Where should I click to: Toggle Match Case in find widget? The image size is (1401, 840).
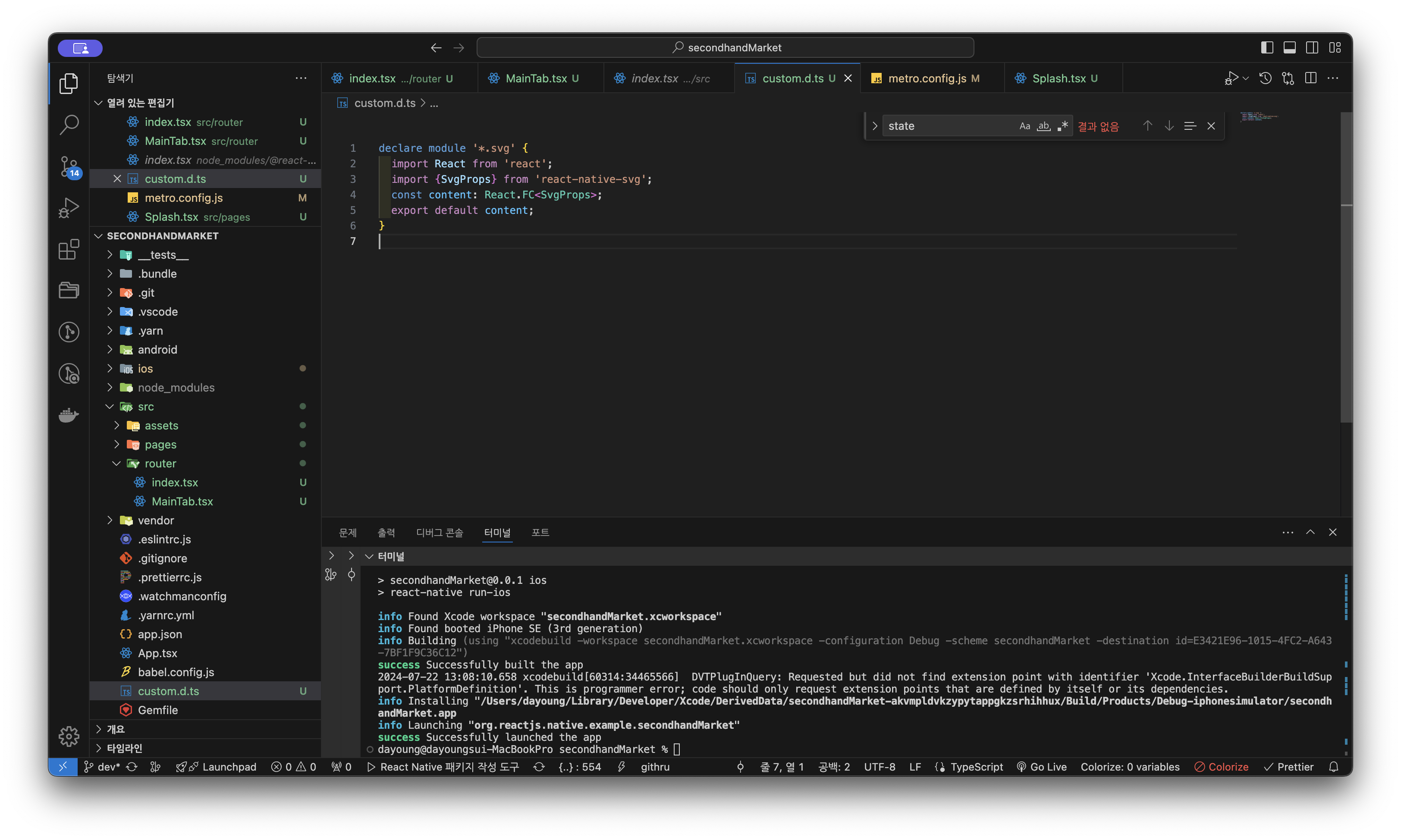(1024, 125)
